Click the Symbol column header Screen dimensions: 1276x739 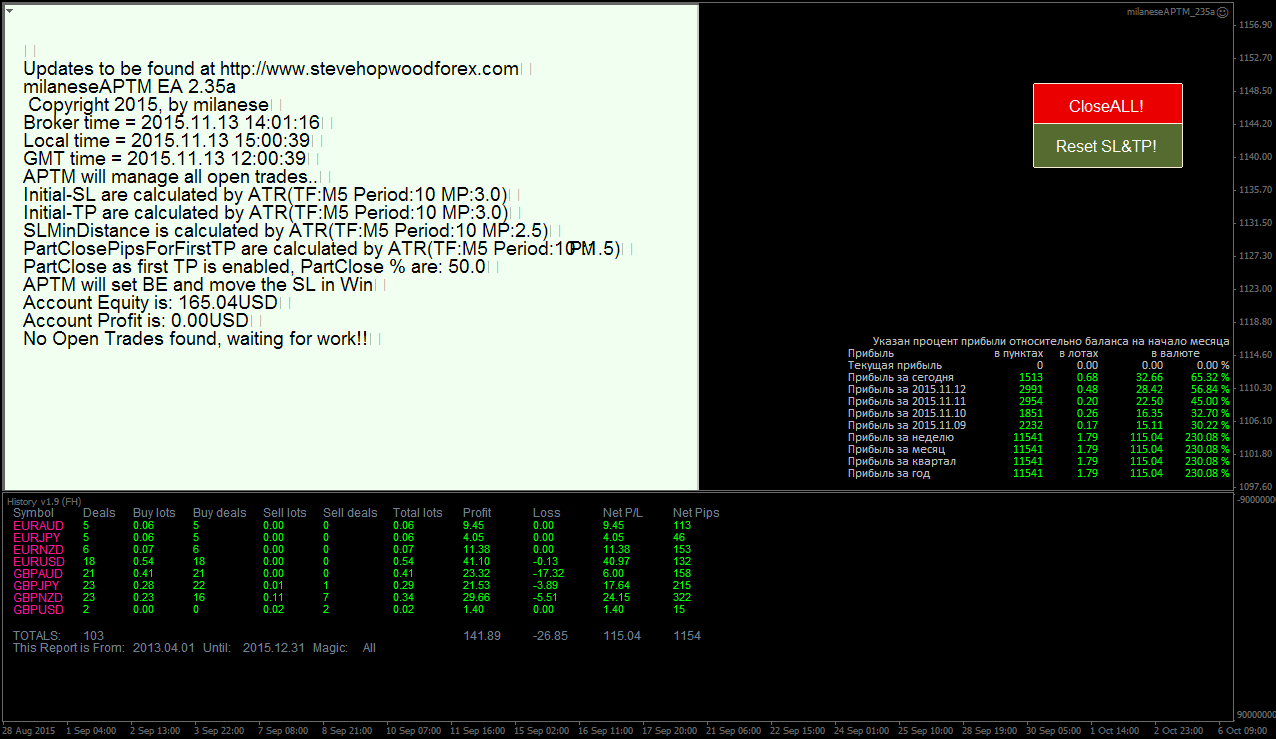pyautogui.click(x=33, y=513)
